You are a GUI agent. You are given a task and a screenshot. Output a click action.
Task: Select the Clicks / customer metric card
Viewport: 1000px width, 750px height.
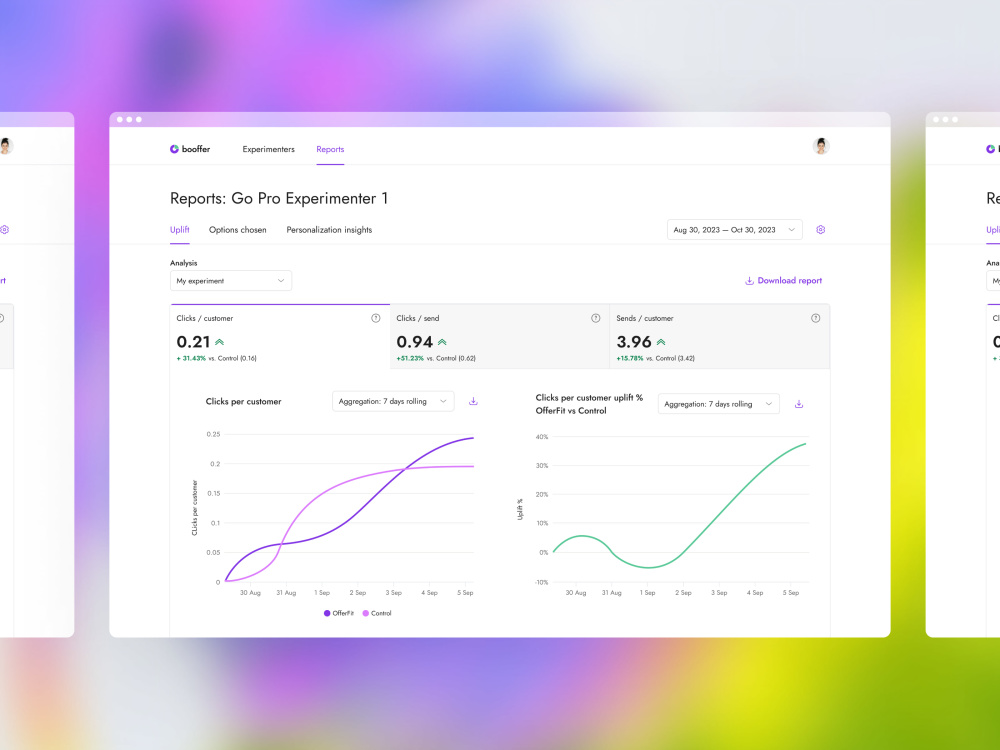click(280, 336)
